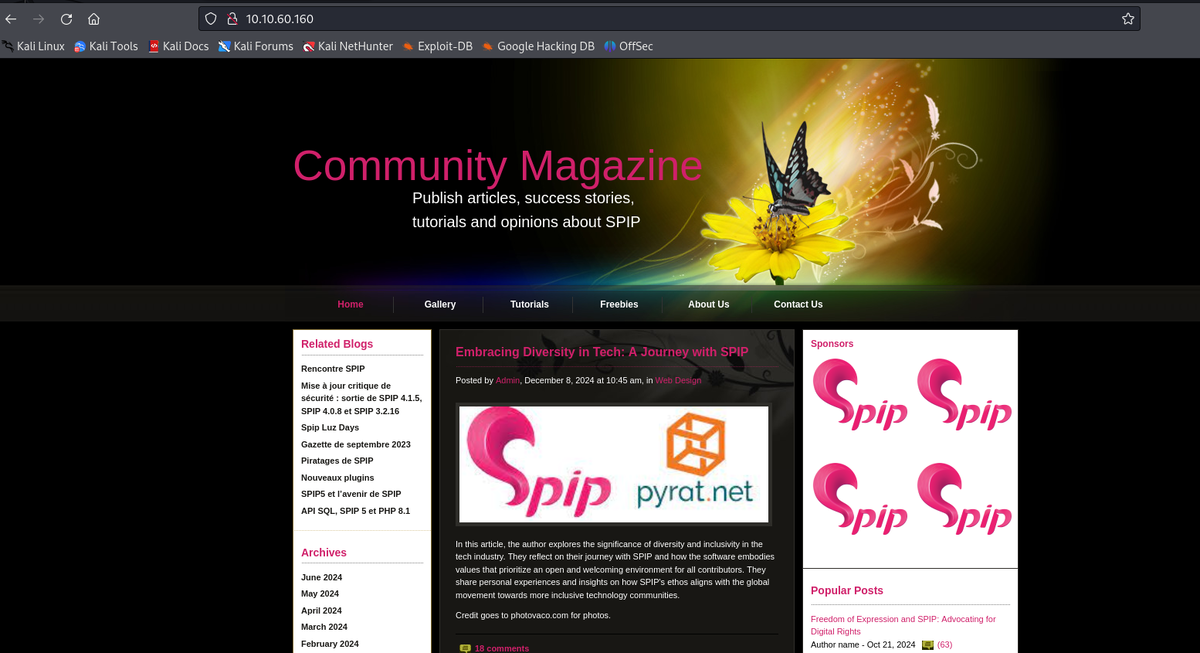
Task: Click the Related Blogs heading
Action: tap(337, 344)
